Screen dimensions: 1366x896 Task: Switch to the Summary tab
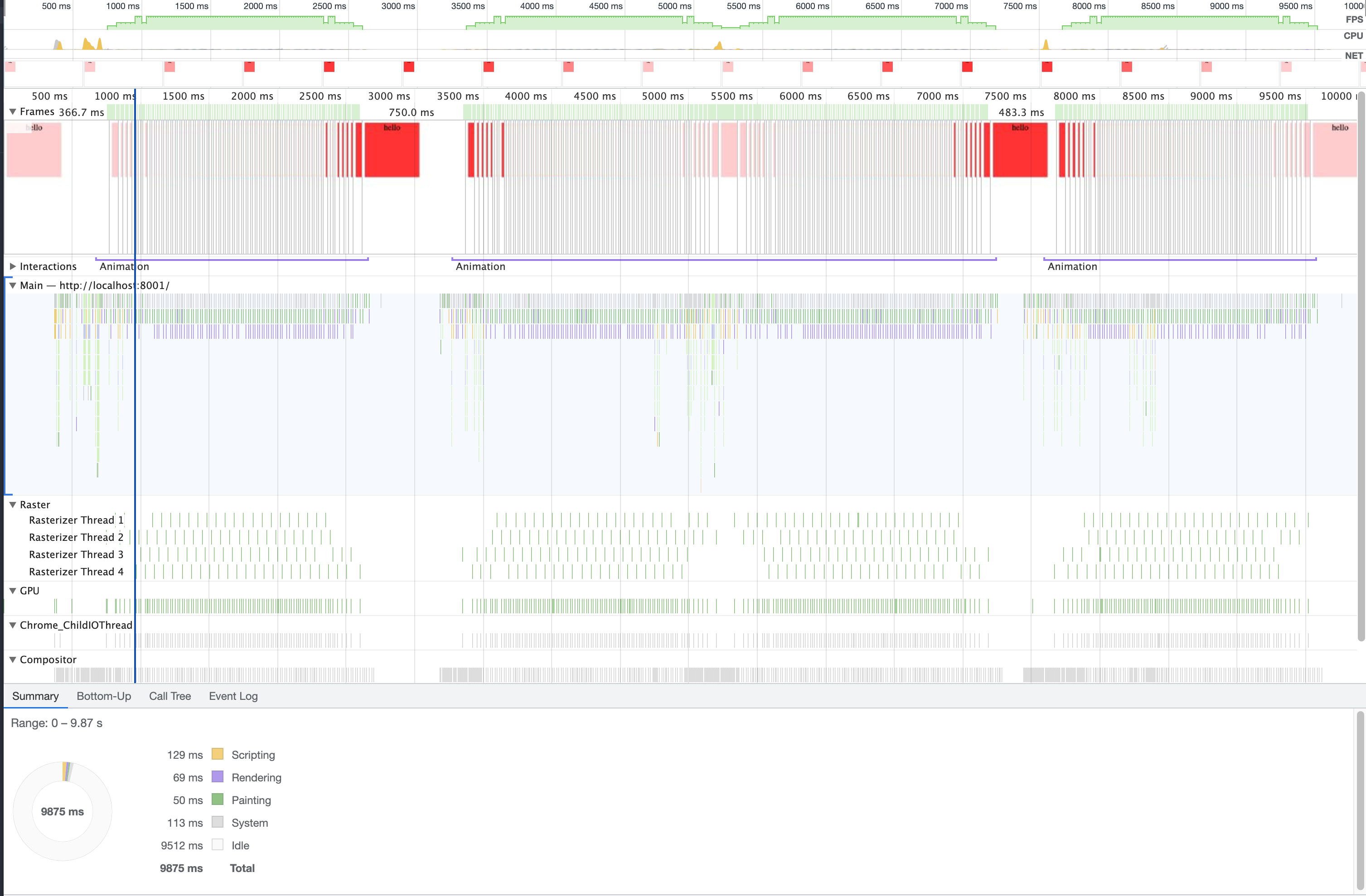coord(35,696)
